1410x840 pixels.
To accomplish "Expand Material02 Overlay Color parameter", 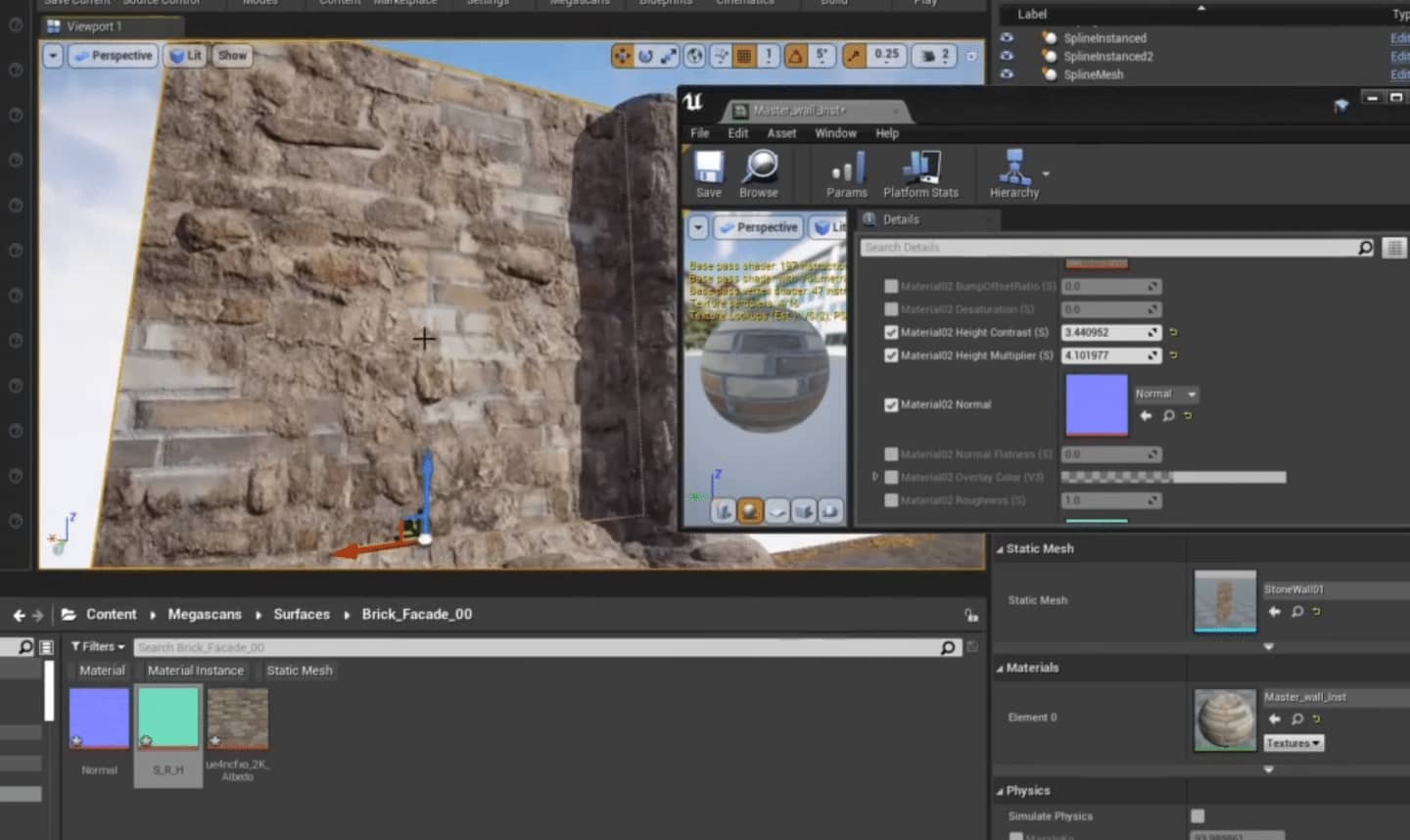I will point(875,477).
